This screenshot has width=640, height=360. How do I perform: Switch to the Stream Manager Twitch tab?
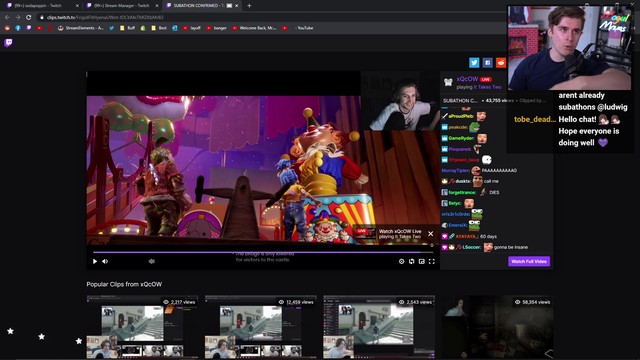pos(121,6)
